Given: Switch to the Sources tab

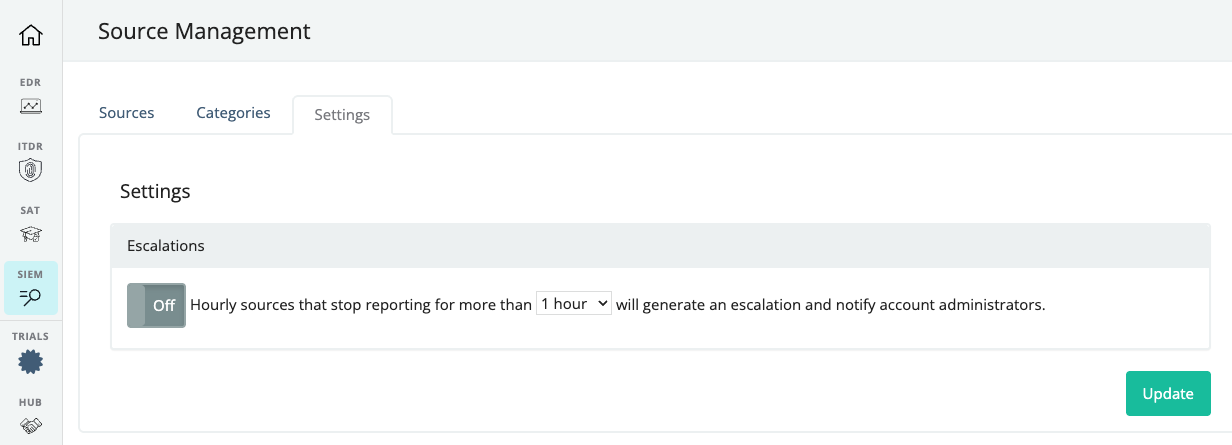Looking at the screenshot, I should click(127, 113).
